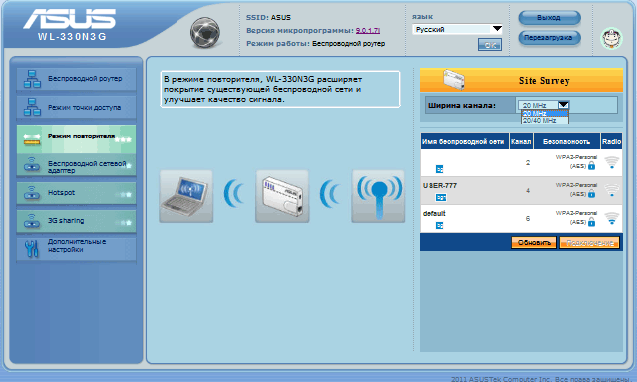Open the язык language dropdown
The width and height of the screenshot is (637, 382).
(x=457, y=29)
